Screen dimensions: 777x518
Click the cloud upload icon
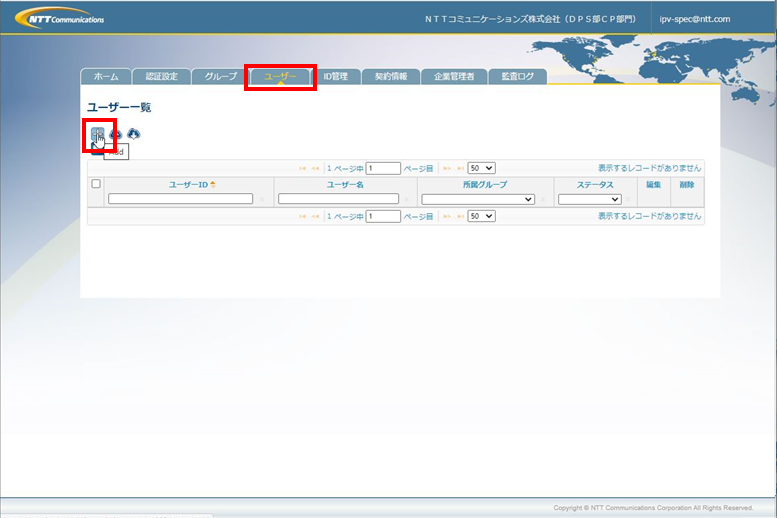coord(115,134)
